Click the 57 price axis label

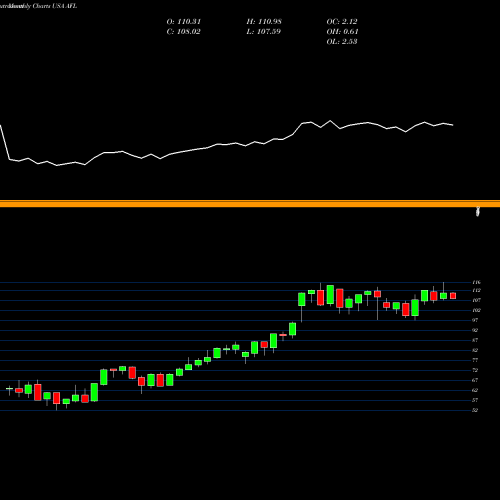click(x=475, y=400)
